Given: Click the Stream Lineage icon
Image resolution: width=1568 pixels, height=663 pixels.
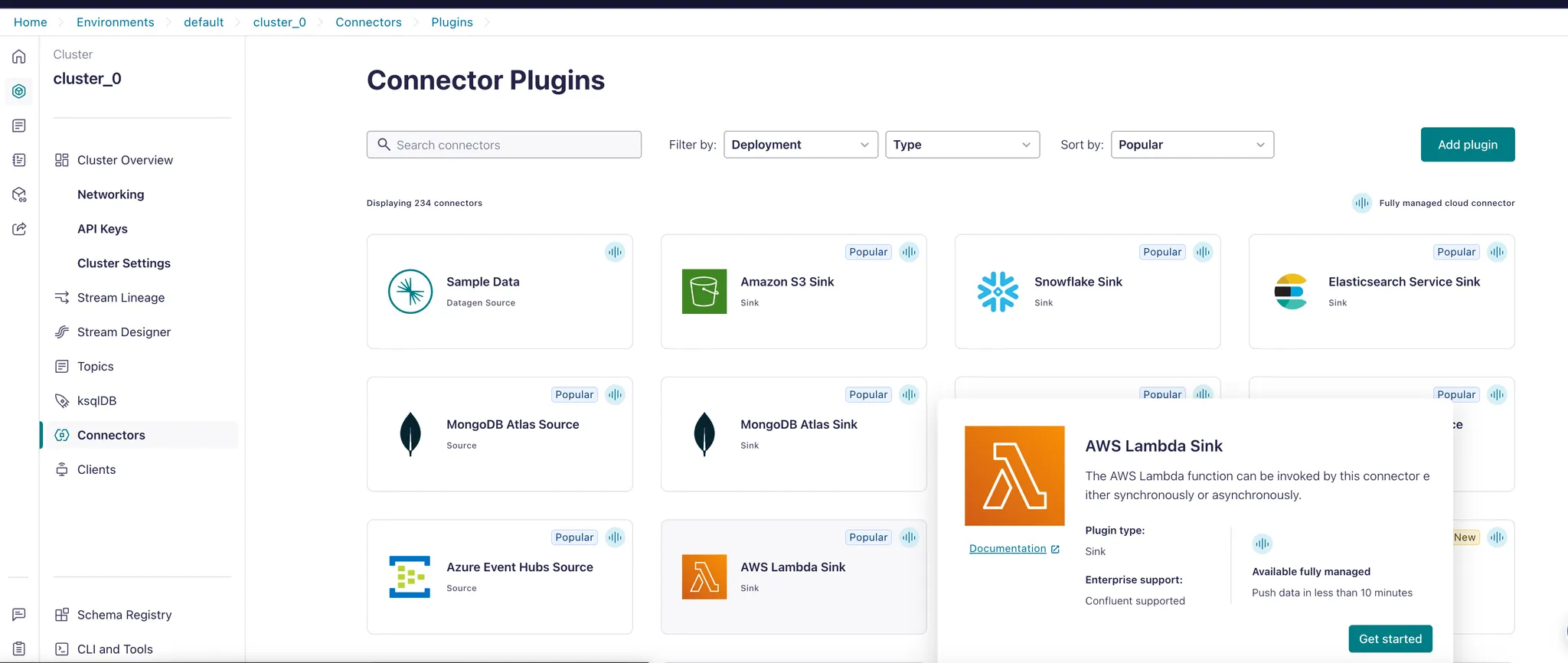Looking at the screenshot, I should pos(62,297).
